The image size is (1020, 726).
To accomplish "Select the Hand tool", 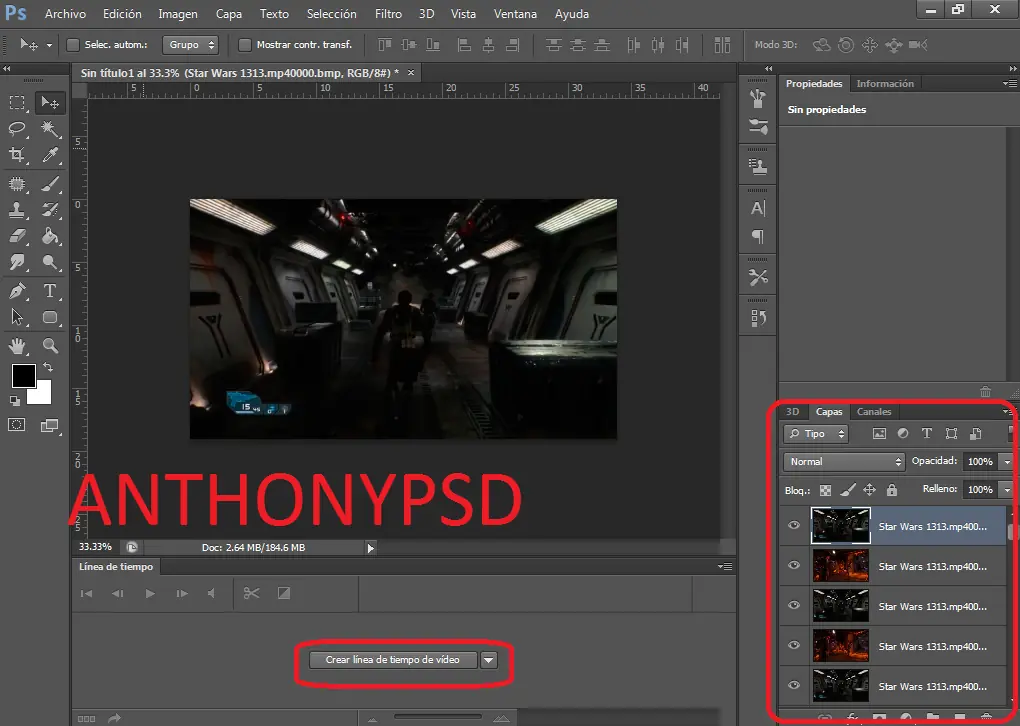I will click(x=17, y=345).
